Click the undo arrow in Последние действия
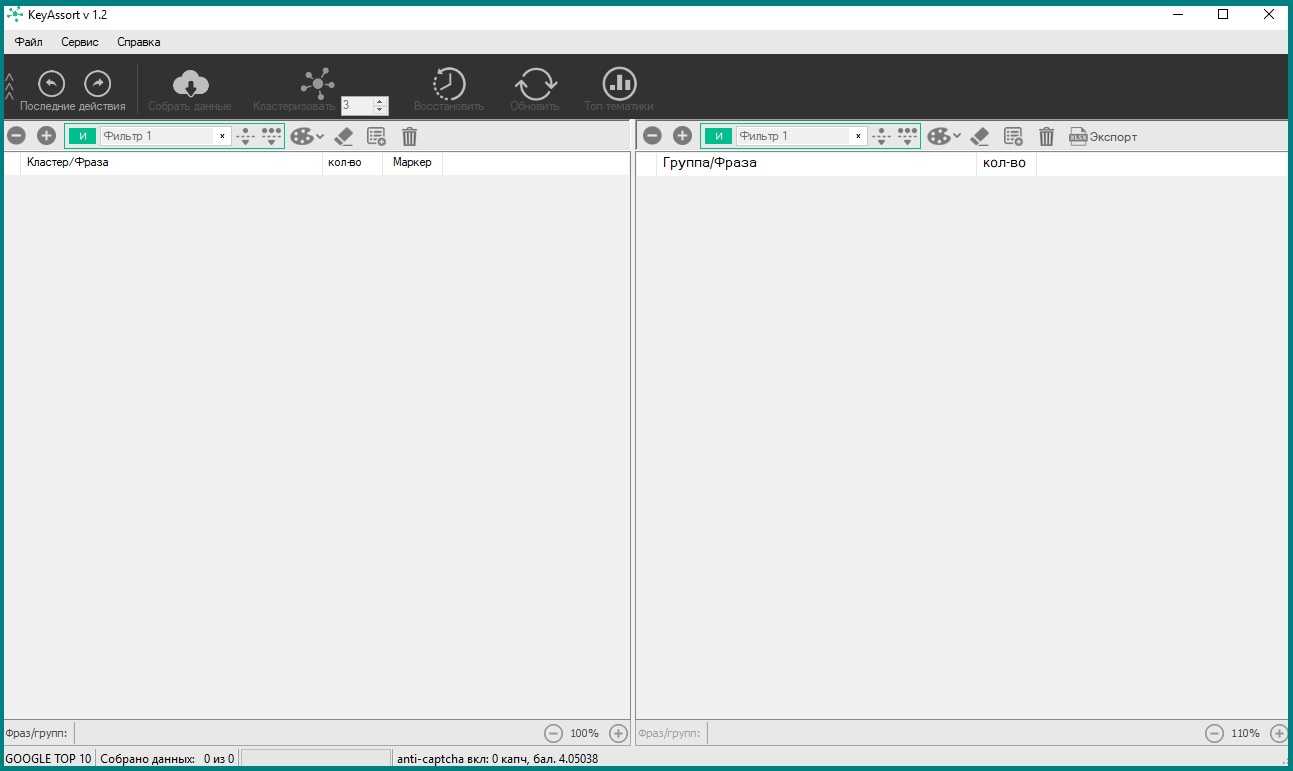Screen dimensions: 1293x771 coord(51,83)
